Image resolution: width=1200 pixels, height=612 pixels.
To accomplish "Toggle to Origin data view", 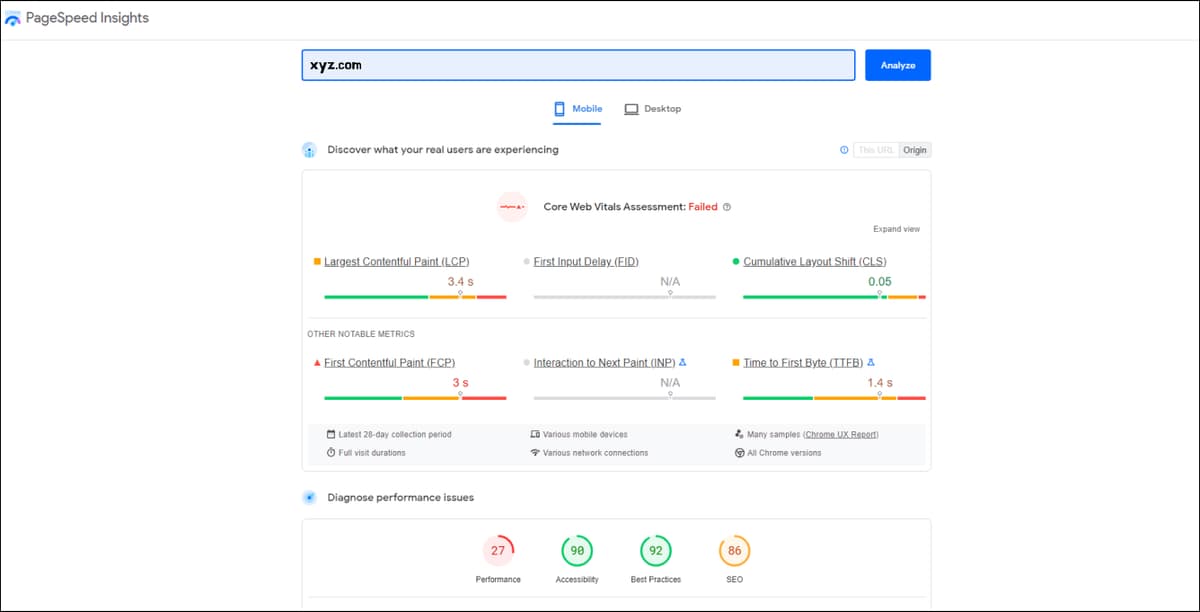I will tap(915, 150).
